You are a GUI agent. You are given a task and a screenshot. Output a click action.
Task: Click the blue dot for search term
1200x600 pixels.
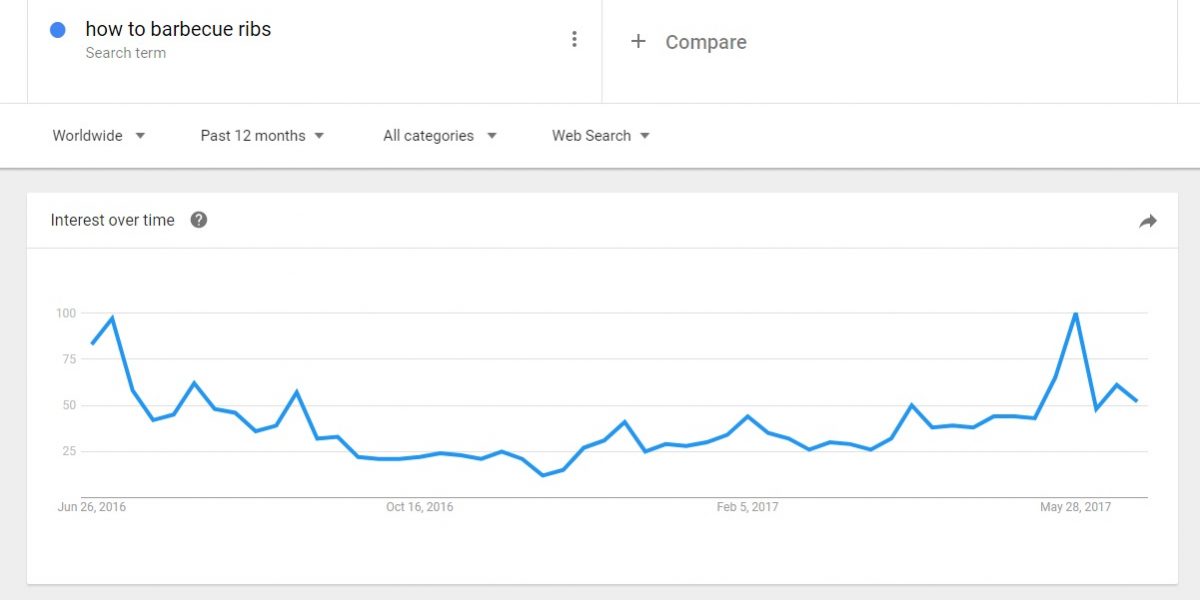tap(58, 30)
